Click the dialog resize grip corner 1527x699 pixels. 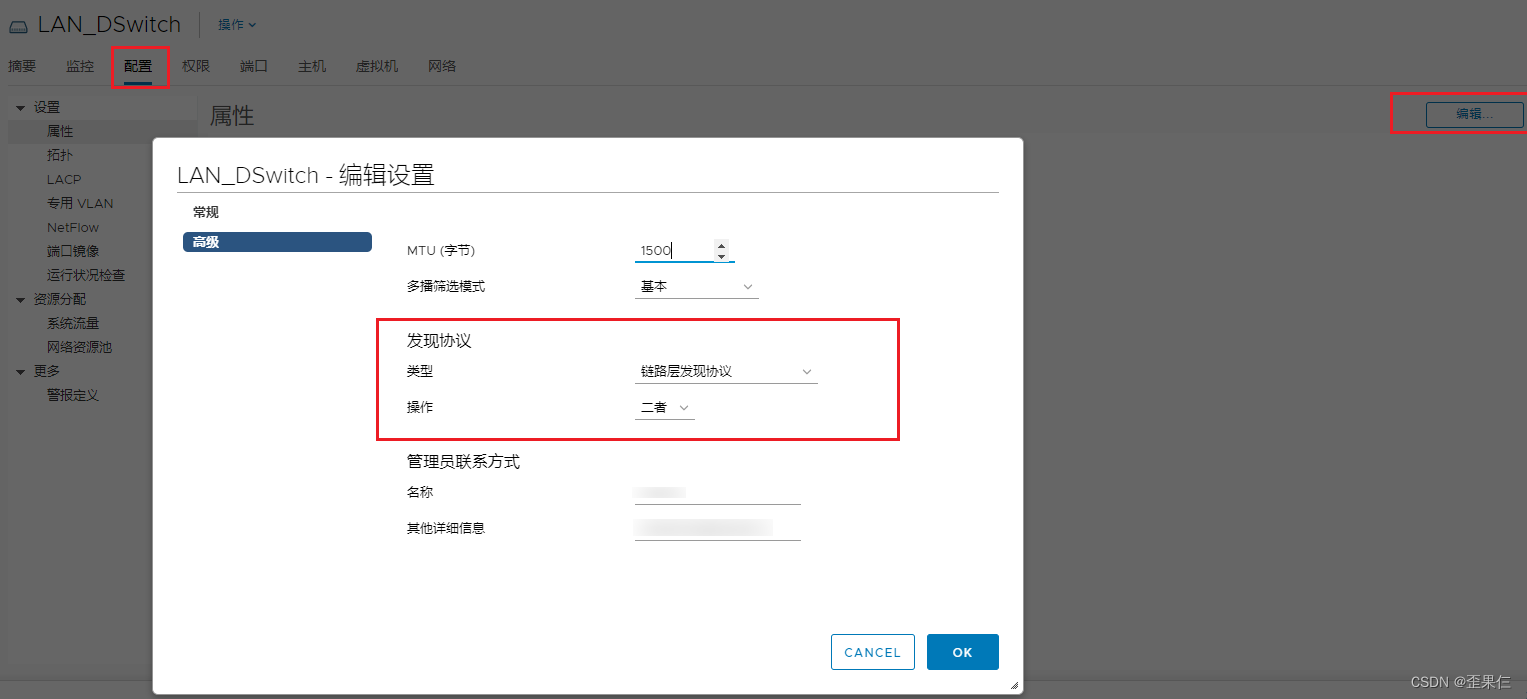(1014, 685)
